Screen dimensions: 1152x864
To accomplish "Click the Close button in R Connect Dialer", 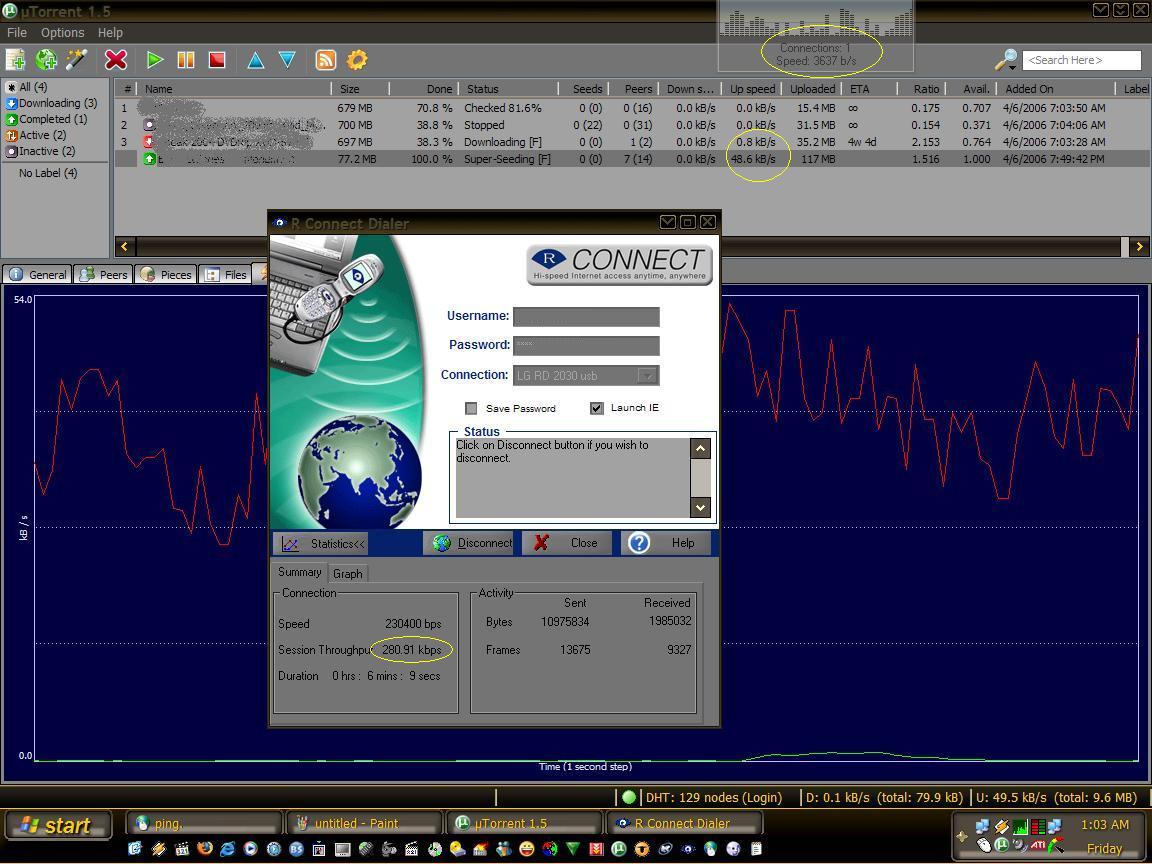I will tap(567, 544).
